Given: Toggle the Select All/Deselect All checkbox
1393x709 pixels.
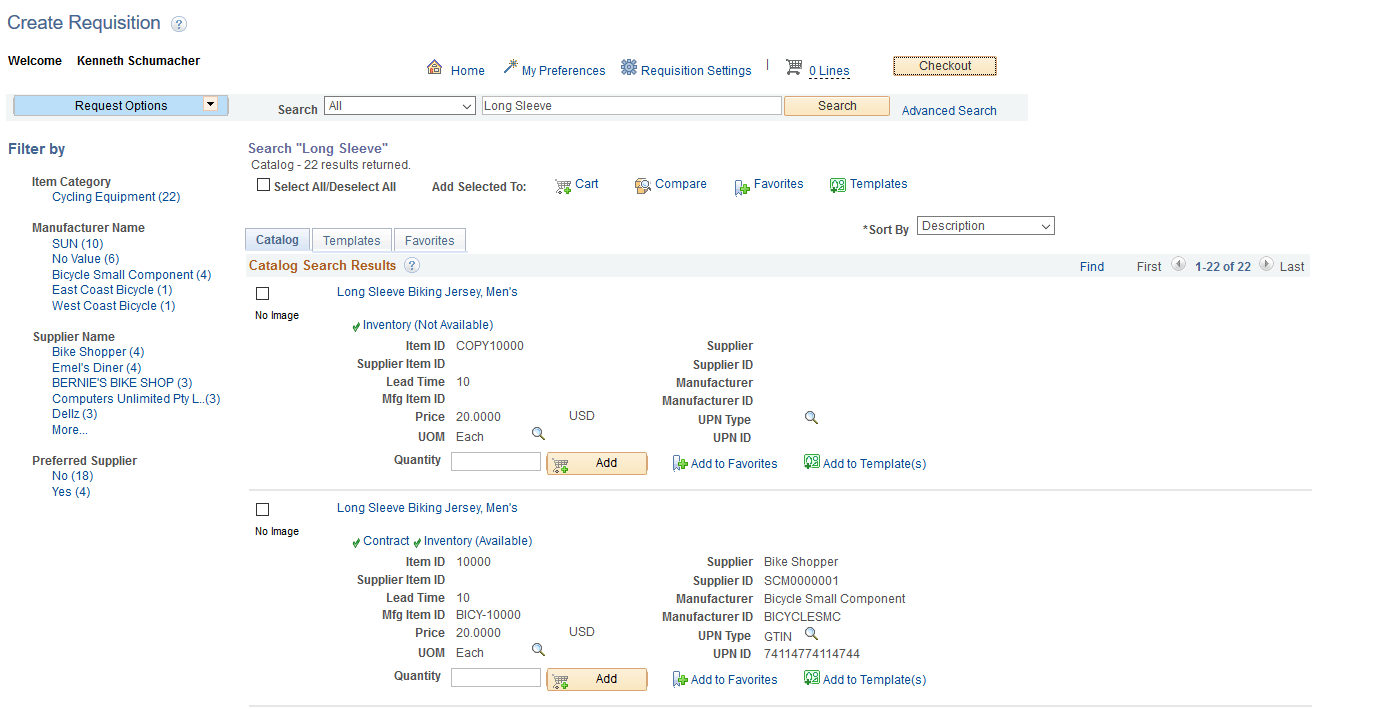Looking at the screenshot, I should tap(263, 185).
